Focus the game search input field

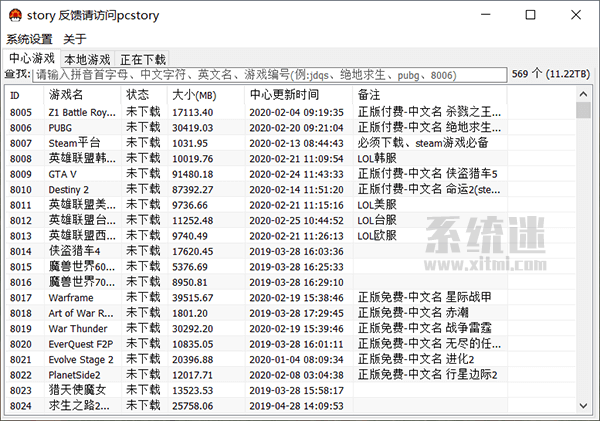pyautogui.click(x=270, y=75)
